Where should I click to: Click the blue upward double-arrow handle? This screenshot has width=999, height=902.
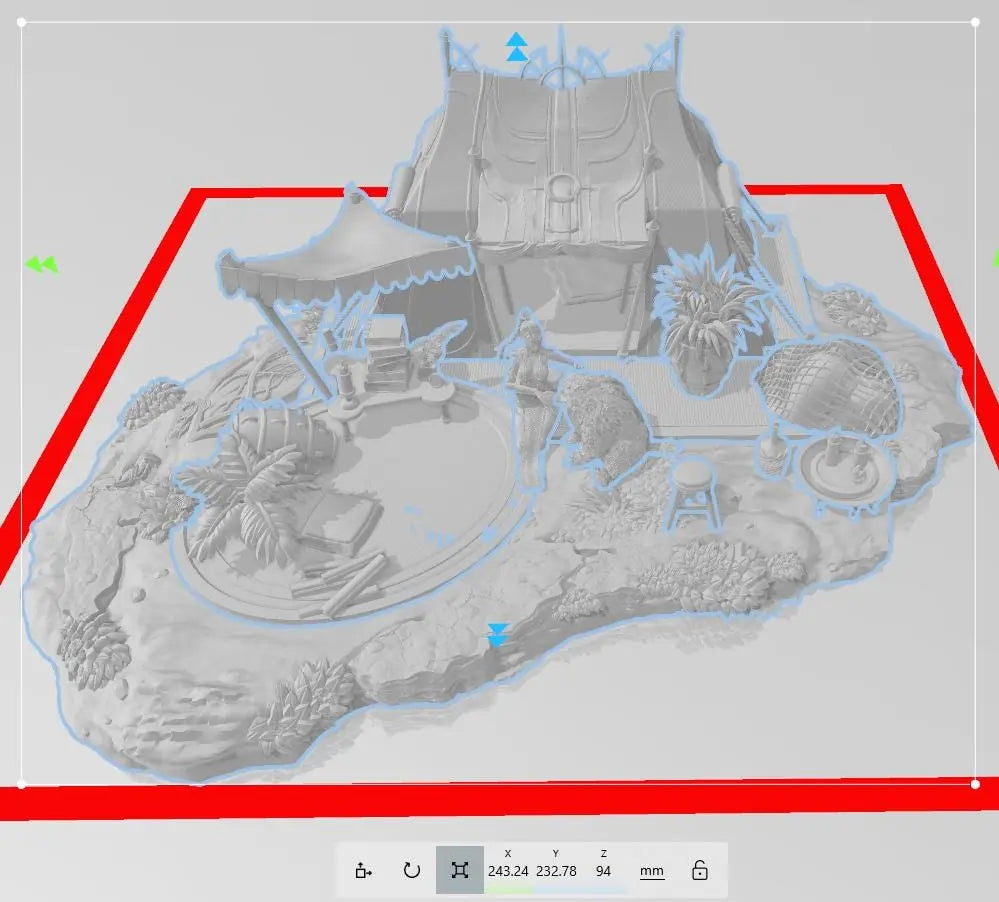tap(516, 47)
